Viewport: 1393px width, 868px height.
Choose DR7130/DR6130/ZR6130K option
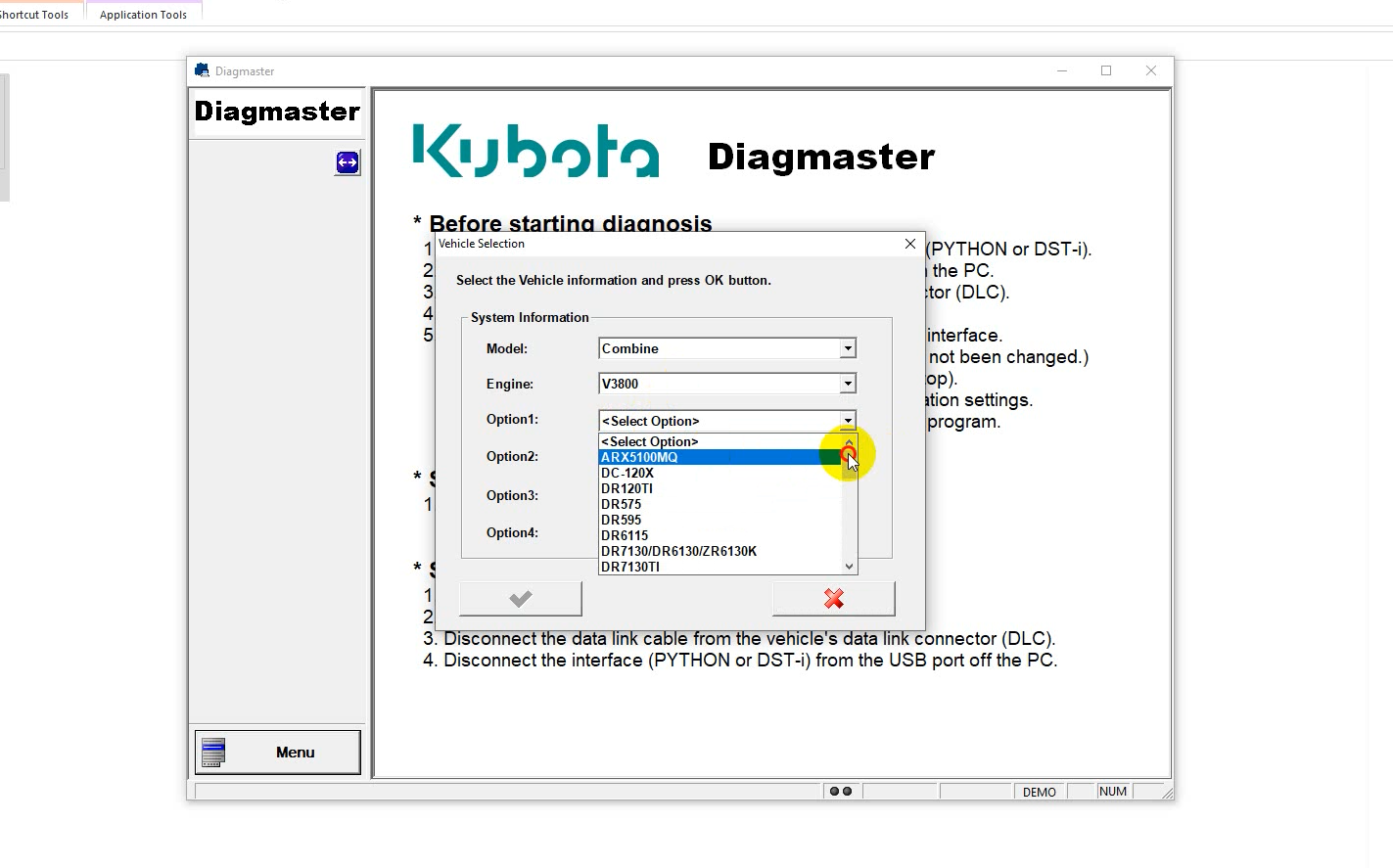coord(720,551)
